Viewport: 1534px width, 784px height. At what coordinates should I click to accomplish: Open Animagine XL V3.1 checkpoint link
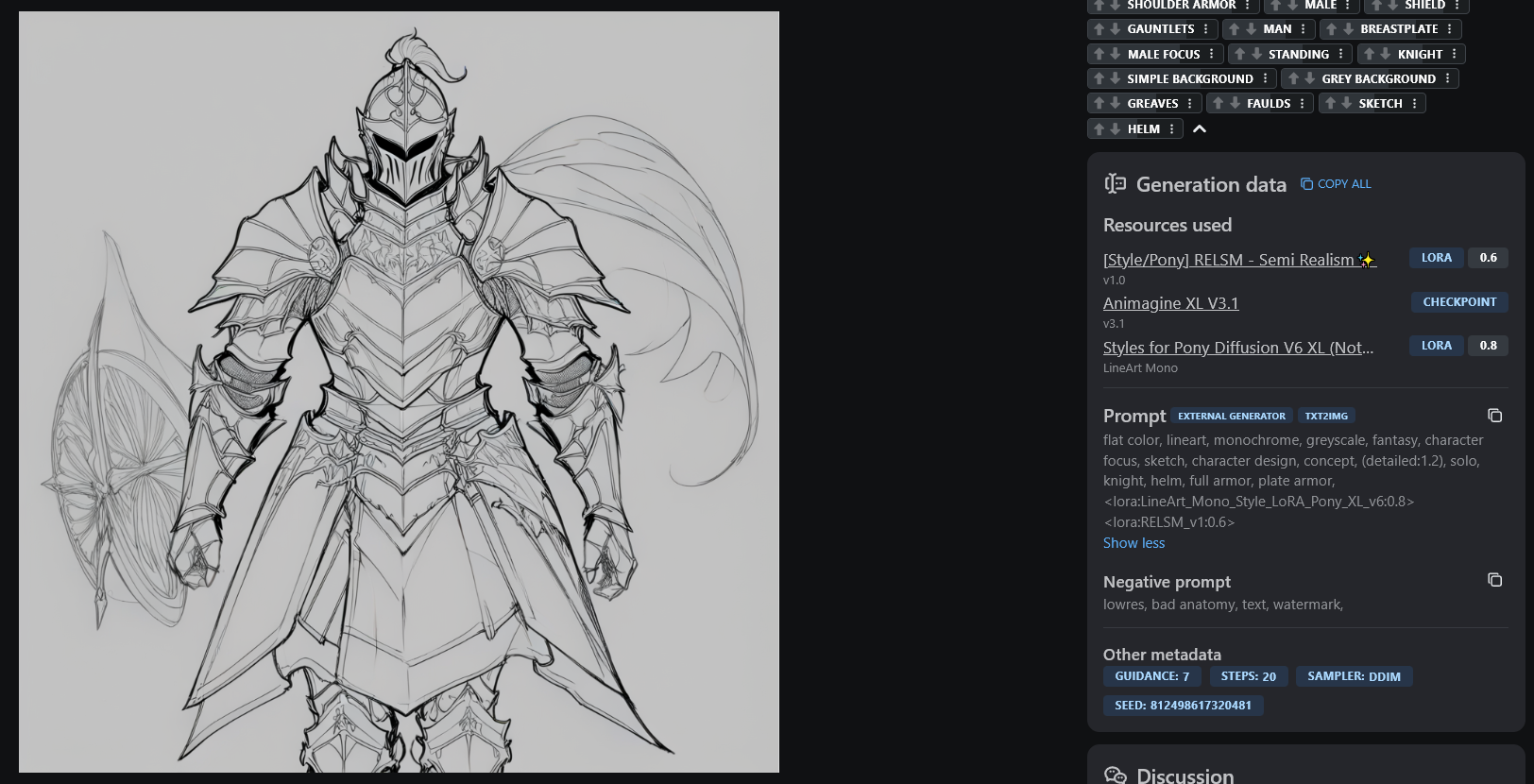pos(1170,303)
